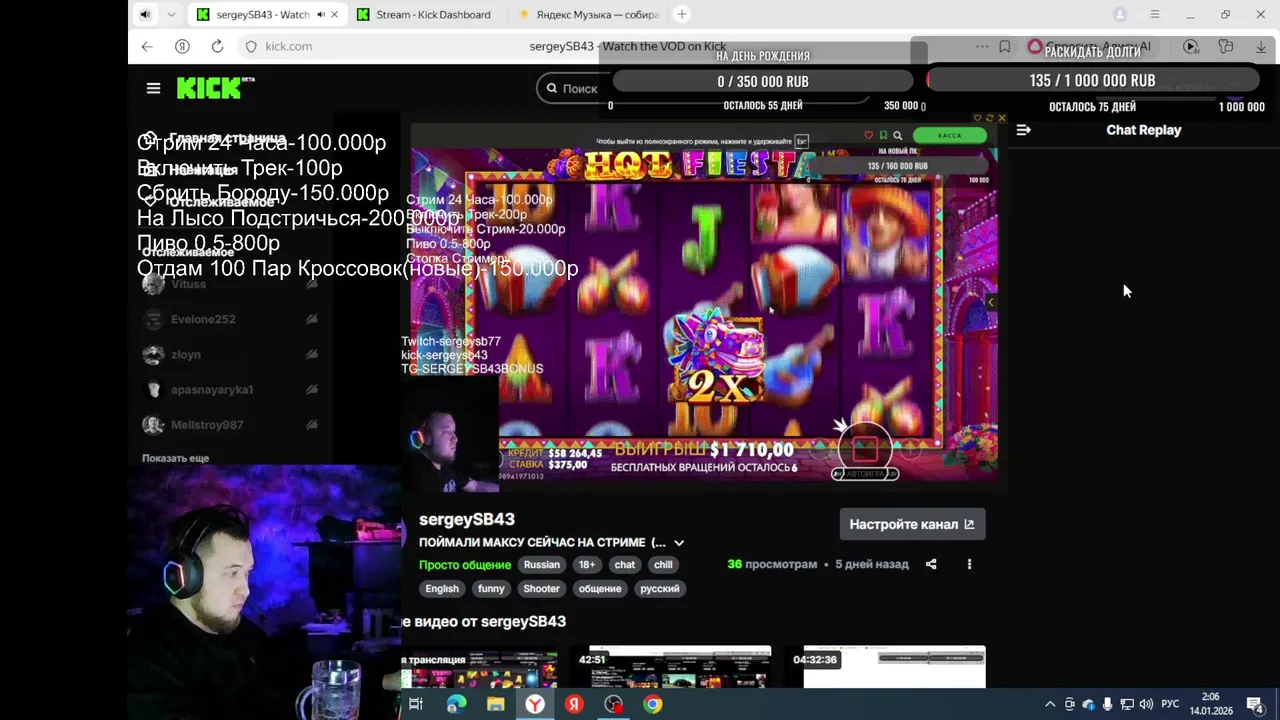Open OBS Studio from taskbar
Image resolution: width=1280 pixels, height=720 pixels.
[x=613, y=704]
